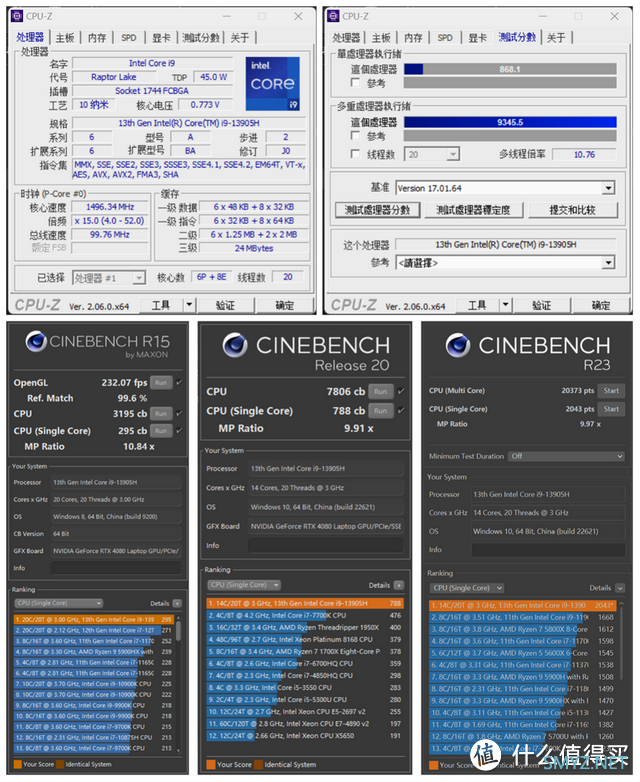Viewport: 640px width, 782px height.
Task: Open the reference processor selection dropdown
Action: (608, 262)
